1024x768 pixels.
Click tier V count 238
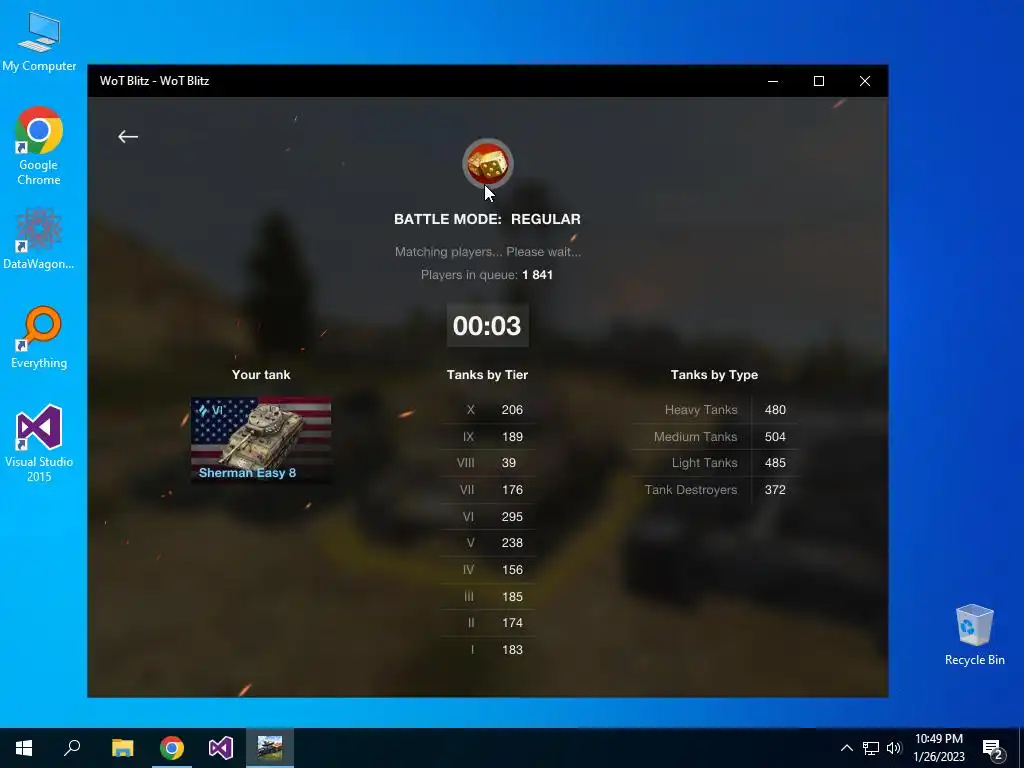512,543
